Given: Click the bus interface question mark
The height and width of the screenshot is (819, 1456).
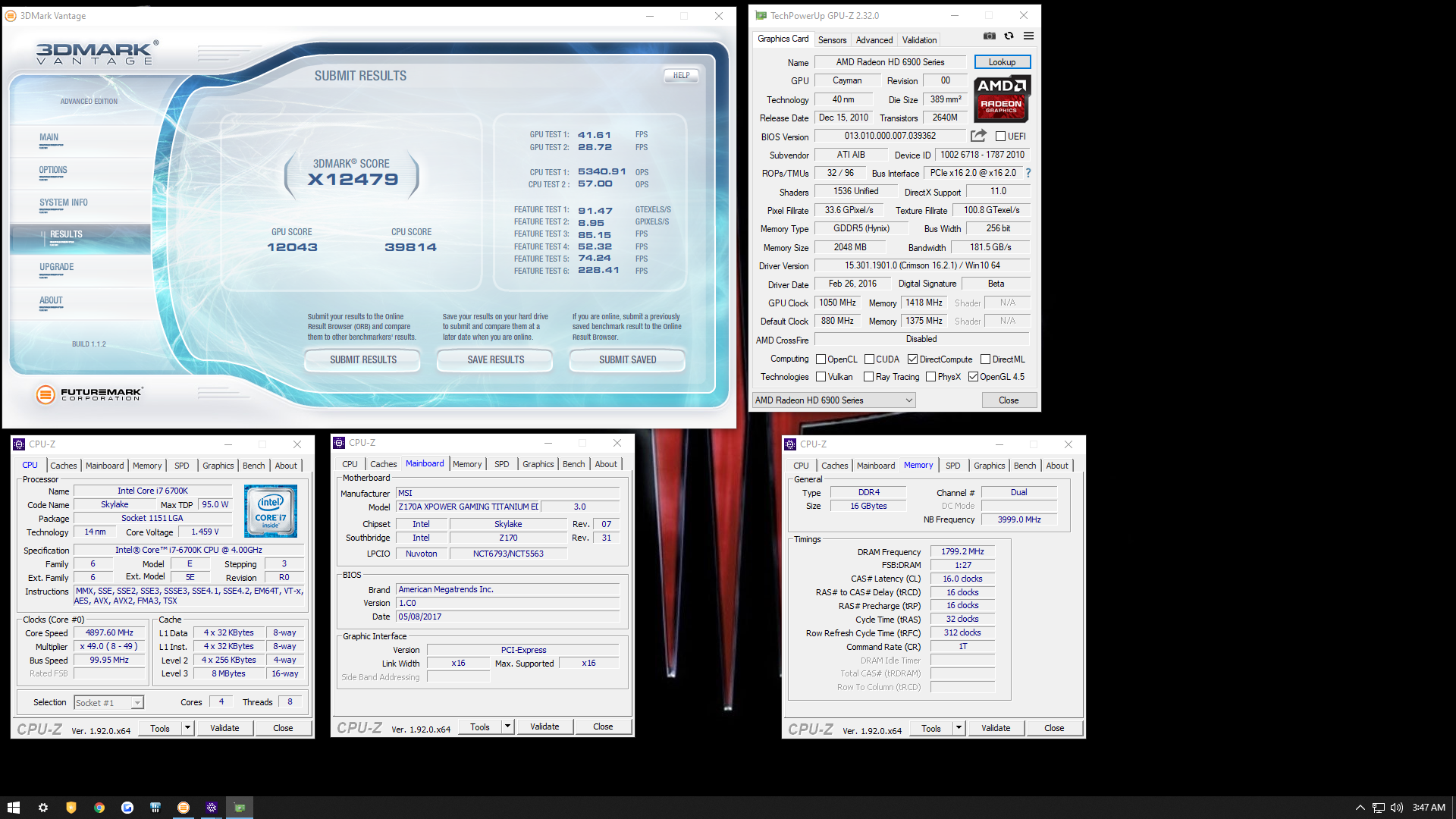Looking at the screenshot, I should pos(1028,173).
